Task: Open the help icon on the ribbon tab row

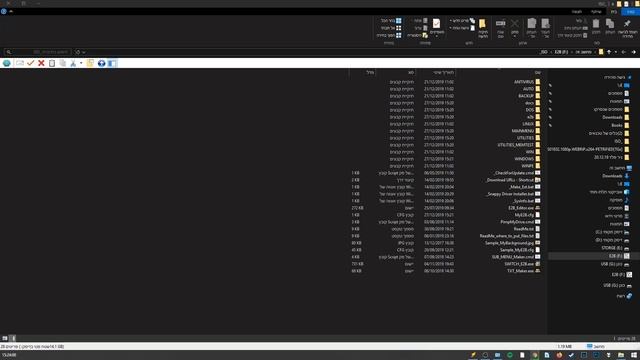Action: (x=4, y=11)
